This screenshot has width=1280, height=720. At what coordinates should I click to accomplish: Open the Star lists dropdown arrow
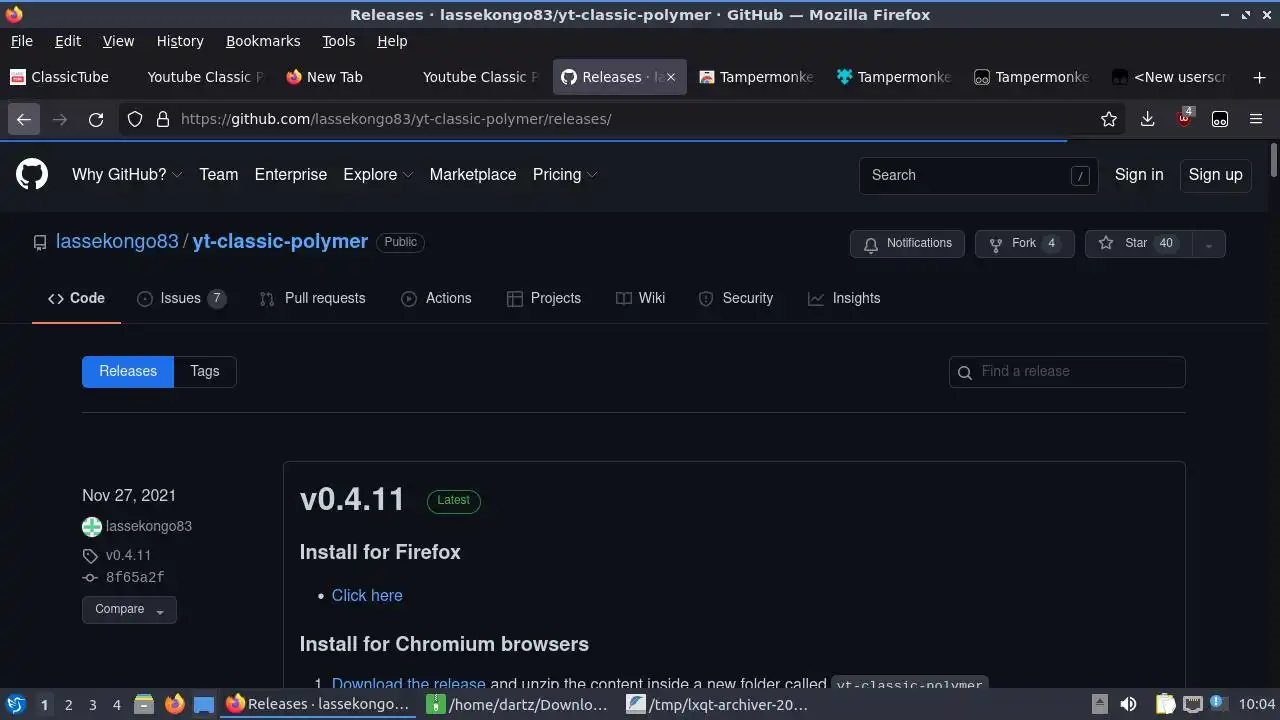(x=1209, y=244)
